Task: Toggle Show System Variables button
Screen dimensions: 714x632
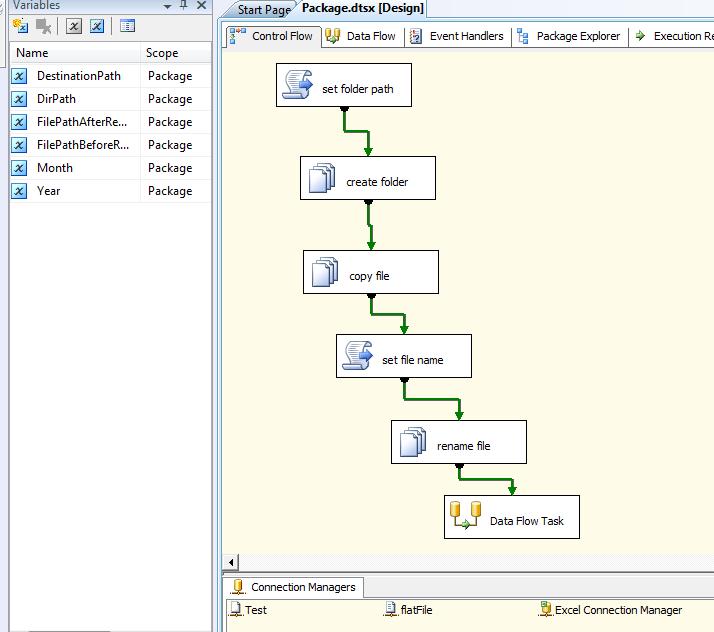Action: (x=74, y=26)
